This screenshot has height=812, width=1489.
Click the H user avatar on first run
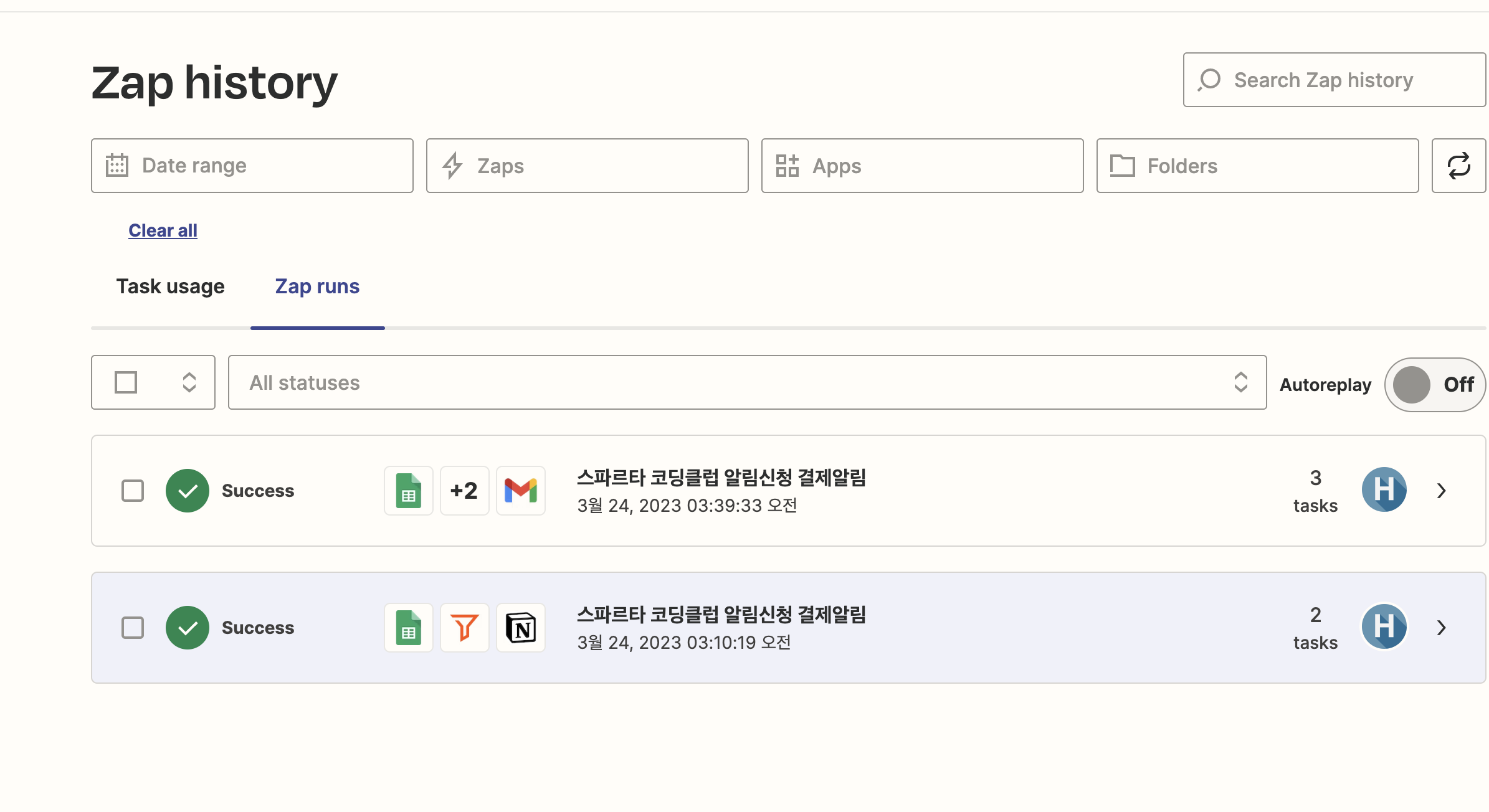click(1384, 490)
